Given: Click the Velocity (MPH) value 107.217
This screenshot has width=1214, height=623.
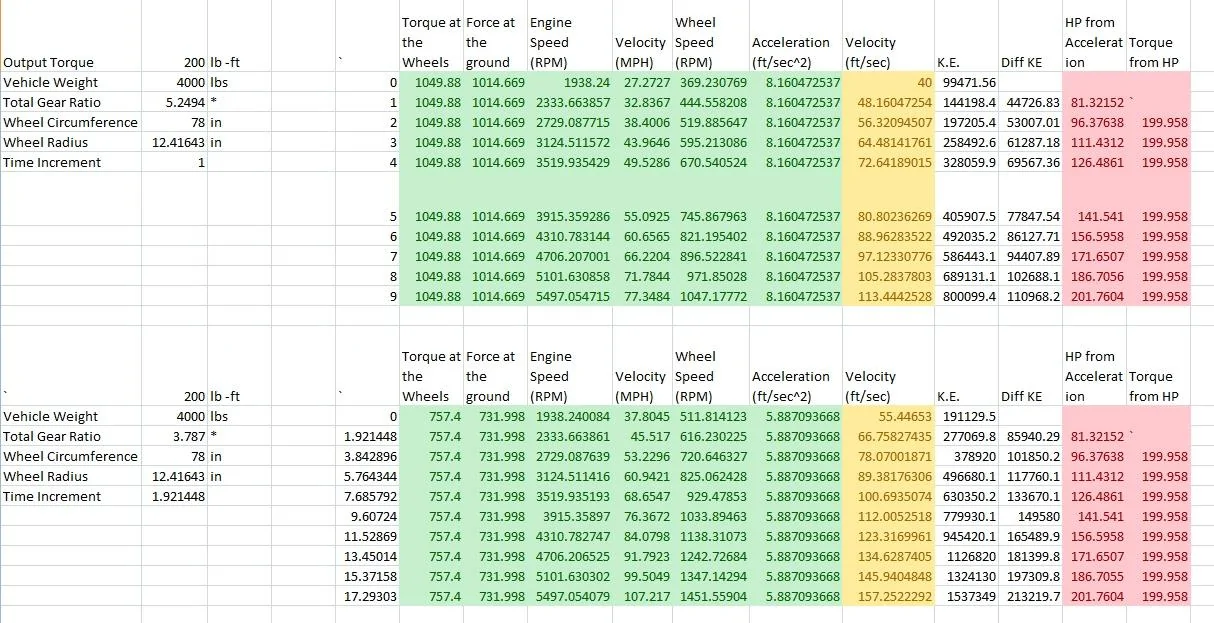Looking at the screenshot, I should (x=642, y=596).
